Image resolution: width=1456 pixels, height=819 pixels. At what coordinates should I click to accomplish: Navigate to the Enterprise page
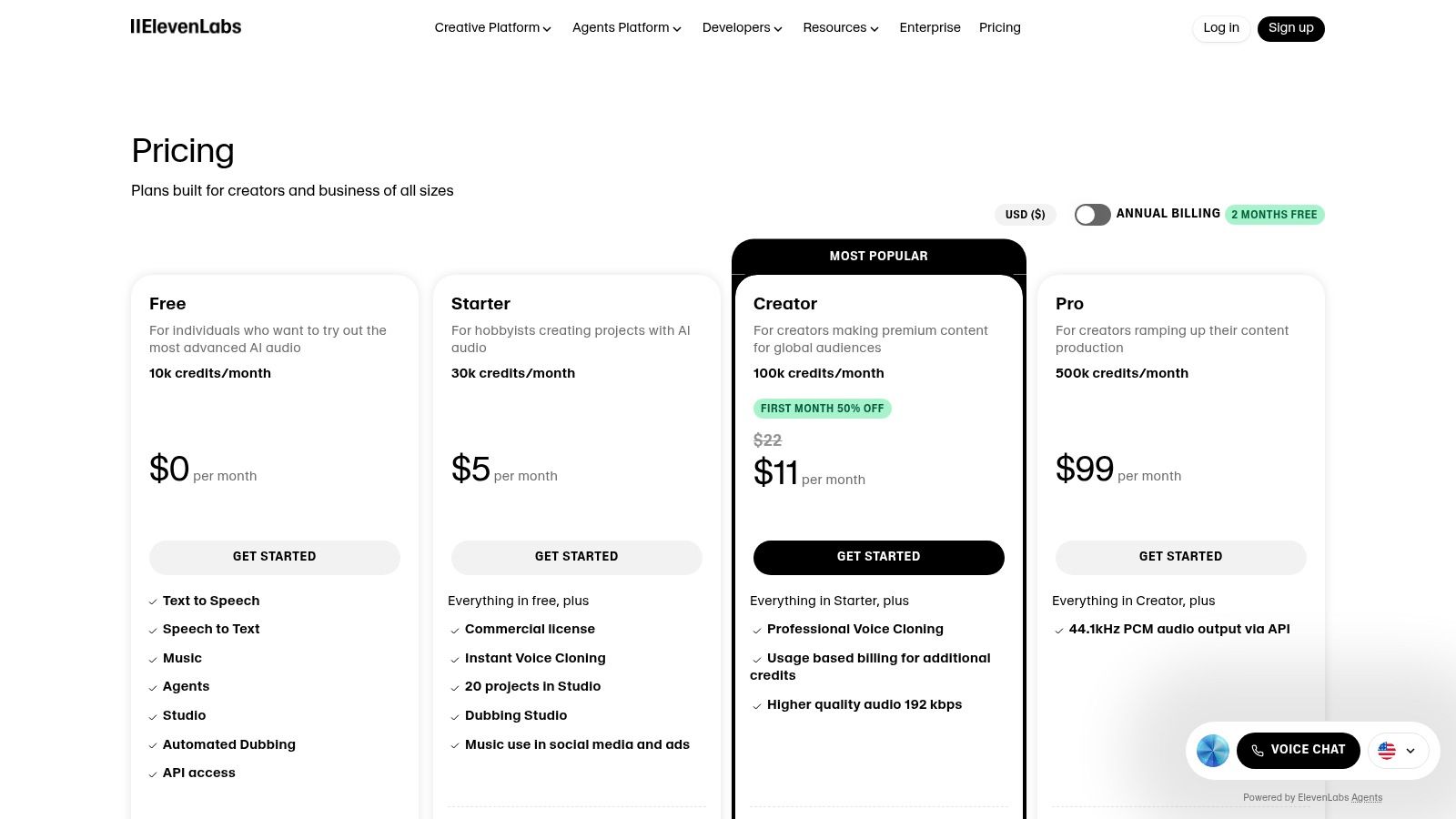click(x=930, y=28)
